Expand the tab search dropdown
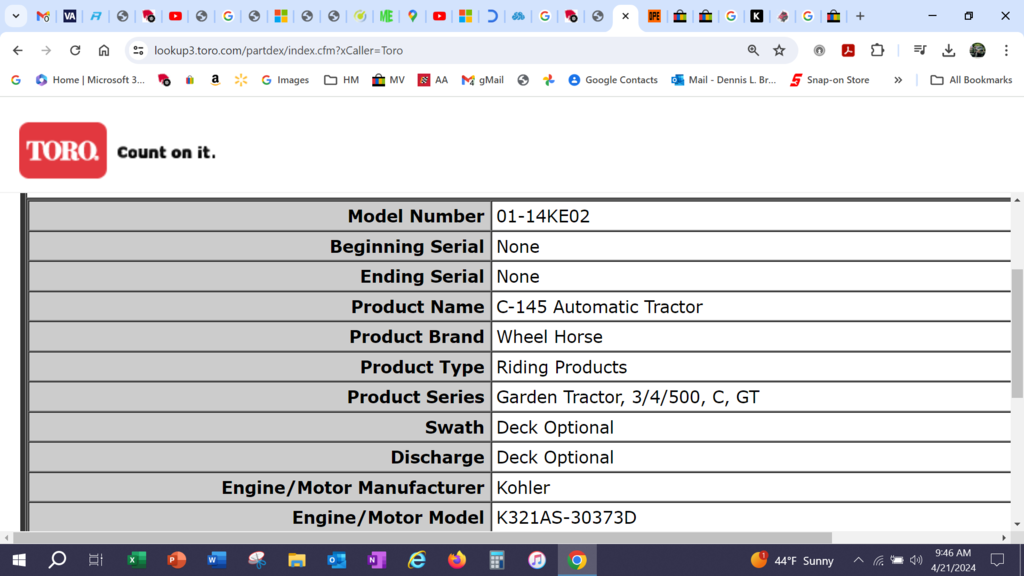 [16, 16]
